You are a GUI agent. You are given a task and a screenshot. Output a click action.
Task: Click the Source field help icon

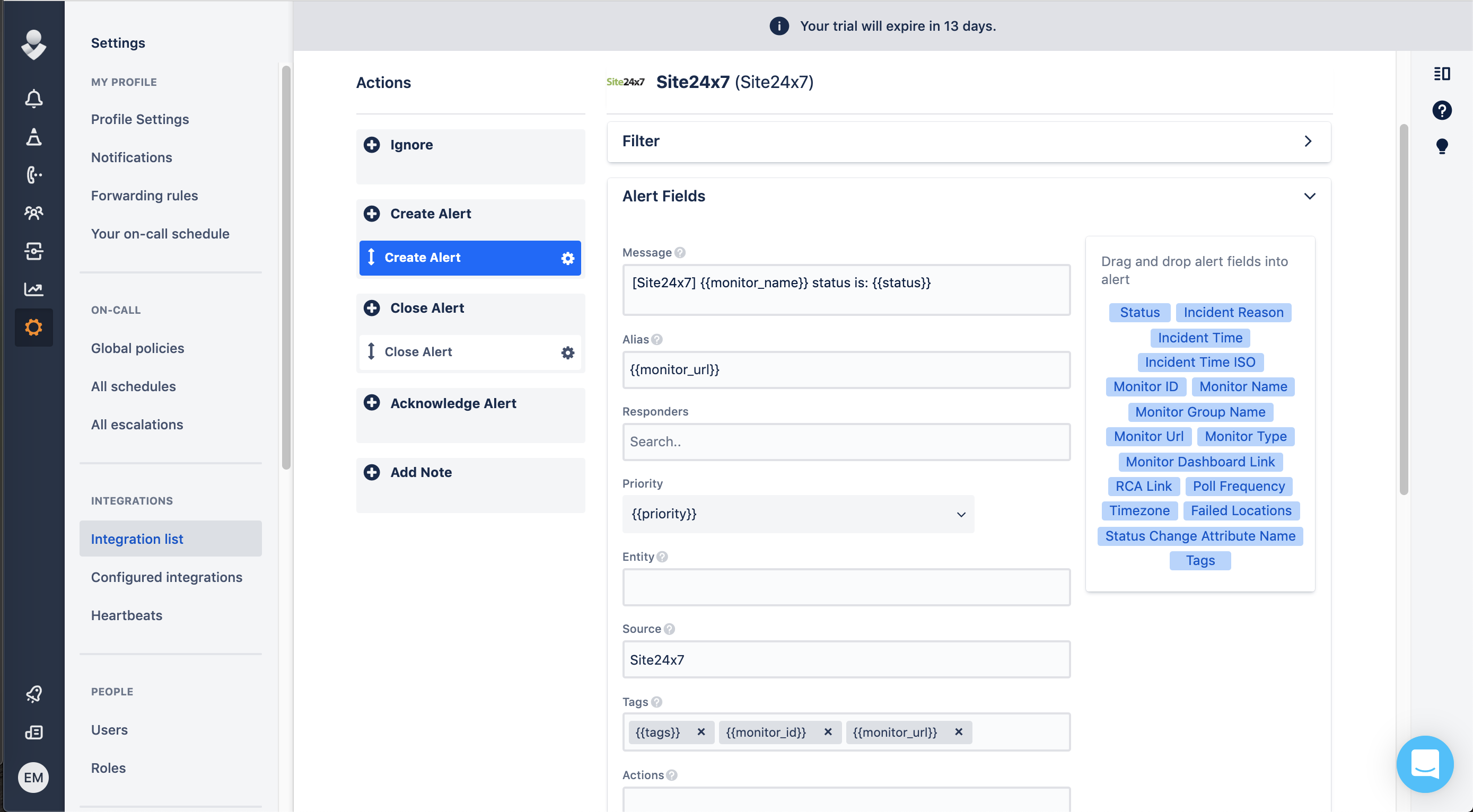coord(669,629)
